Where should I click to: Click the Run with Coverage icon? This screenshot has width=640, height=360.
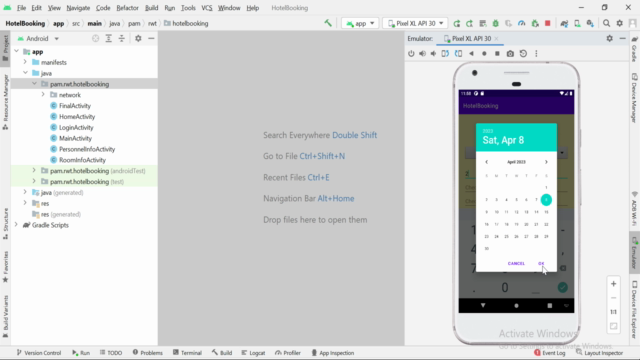[508, 23]
